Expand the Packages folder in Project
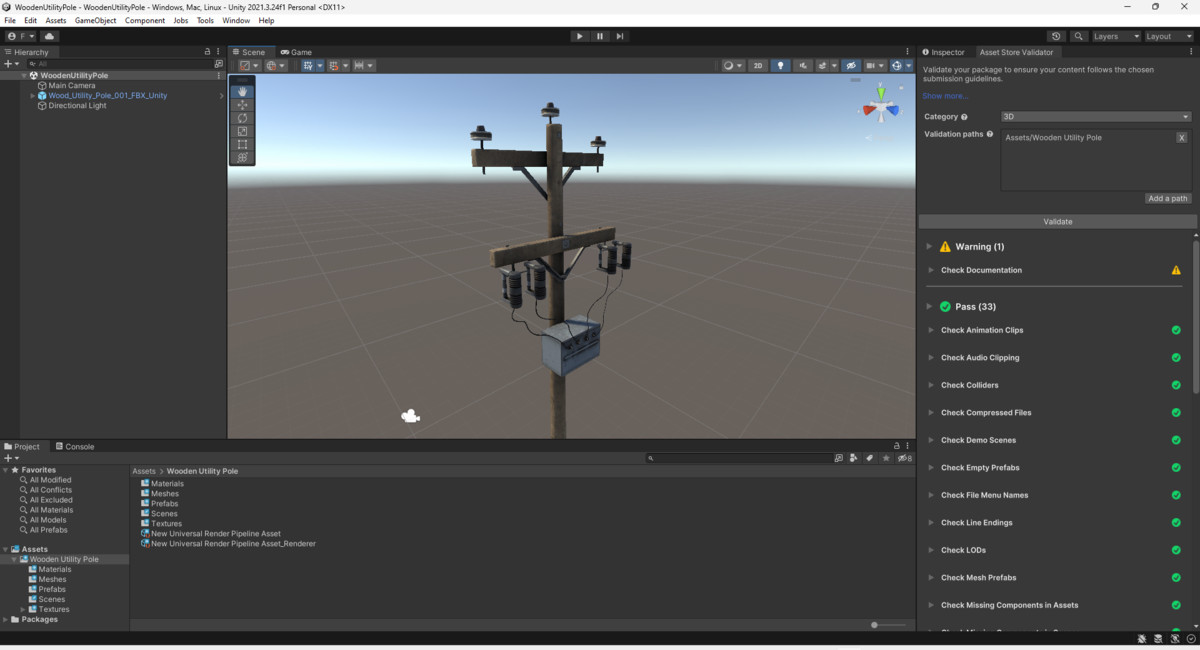This screenshot has width=1200, height=650. [6, 619]
